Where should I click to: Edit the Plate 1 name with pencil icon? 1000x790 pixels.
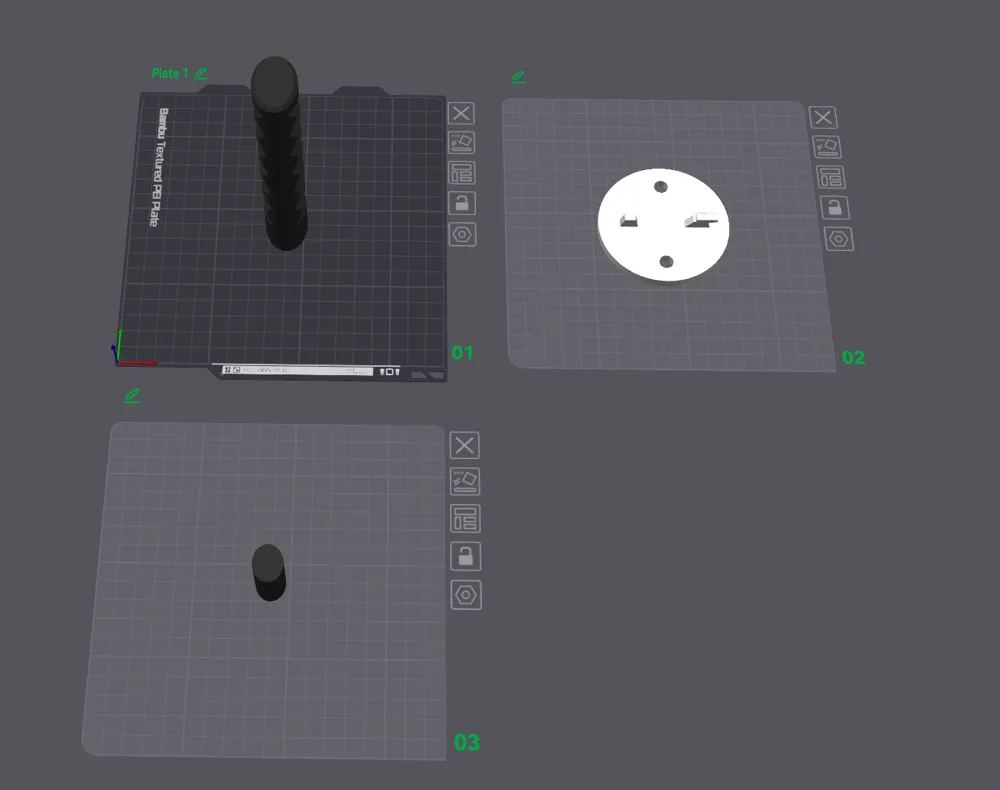click(201, 74)
